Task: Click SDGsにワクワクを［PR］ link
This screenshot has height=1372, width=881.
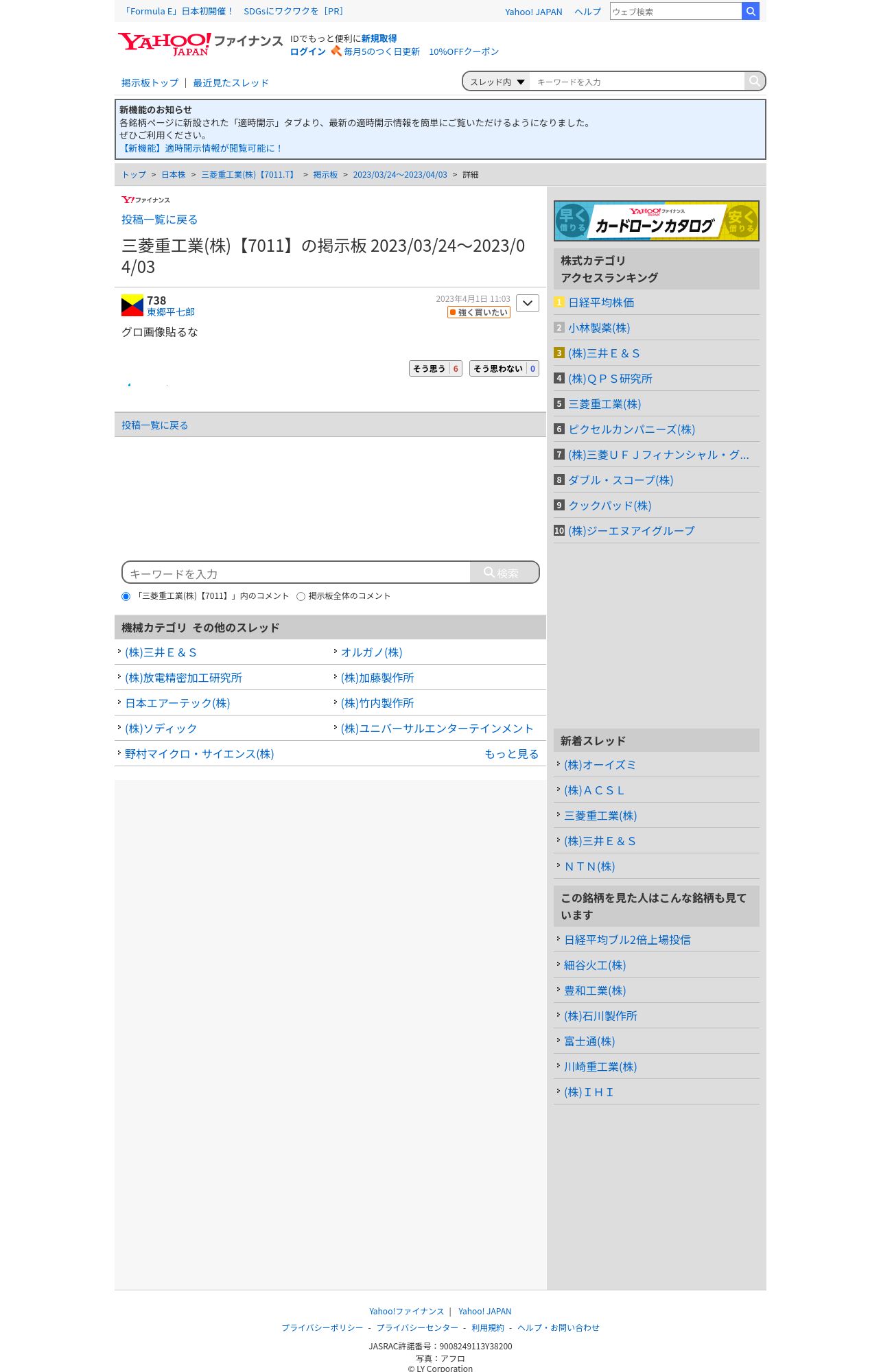Action: click(294, 11)
